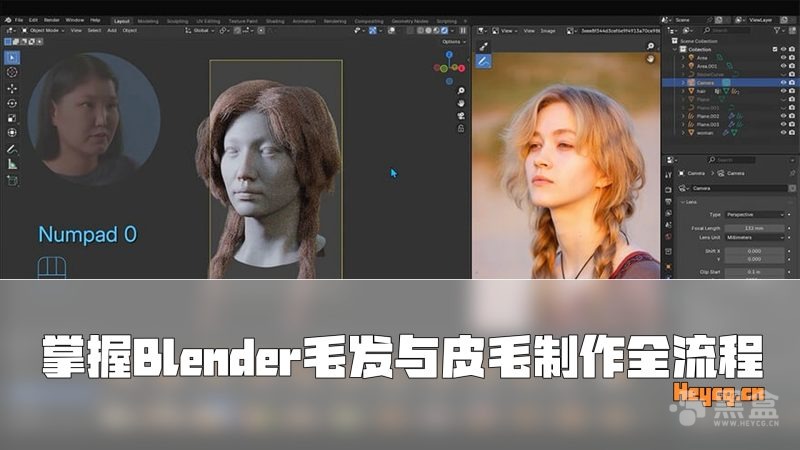Open the World properties tab
This screenshot has height=450, width=800.
(668, 237)
